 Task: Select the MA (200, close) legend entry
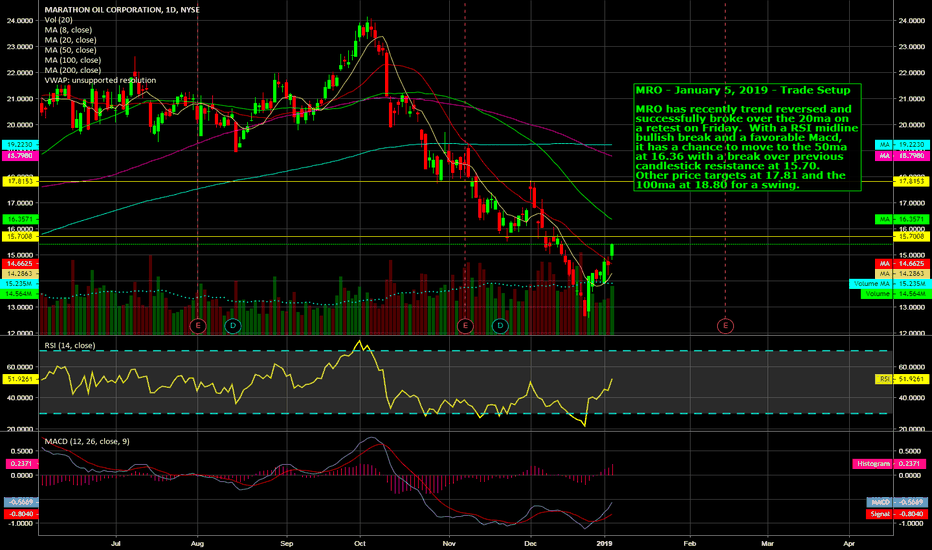73,70
